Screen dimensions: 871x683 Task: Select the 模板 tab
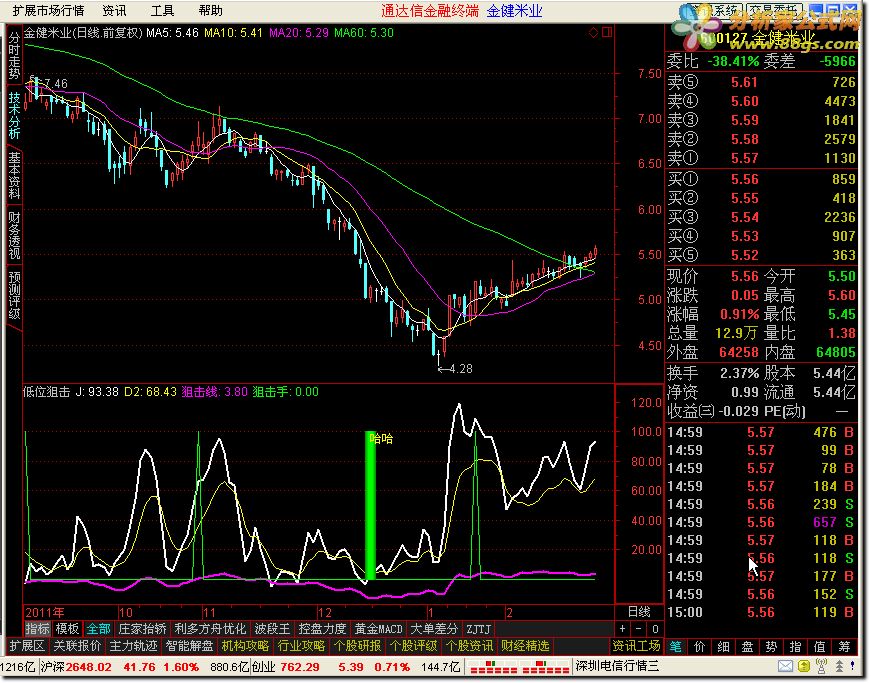click(x=67, y=629)
